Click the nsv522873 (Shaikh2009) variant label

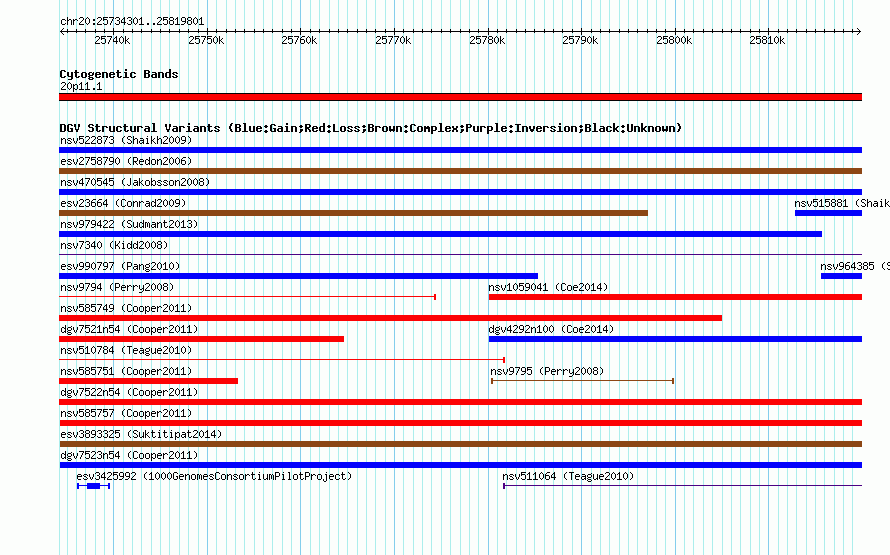point(126,140)
